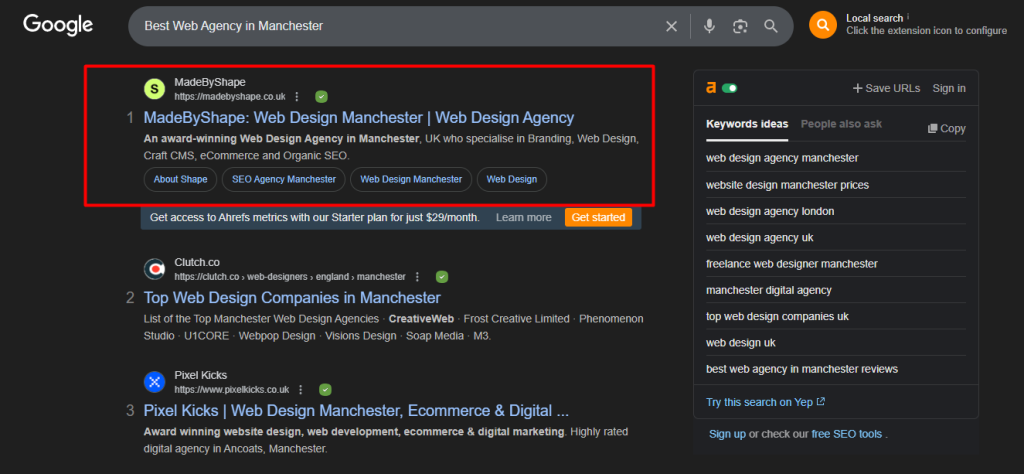1024x474 pixels.
Task: Open the three-dot menu for MadeByShape result
Action: pyautogui.click(x=297, y=97)
